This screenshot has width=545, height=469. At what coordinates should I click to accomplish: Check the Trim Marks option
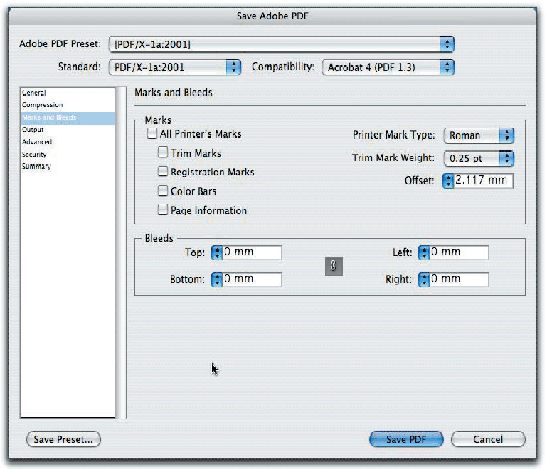(163, 152)
